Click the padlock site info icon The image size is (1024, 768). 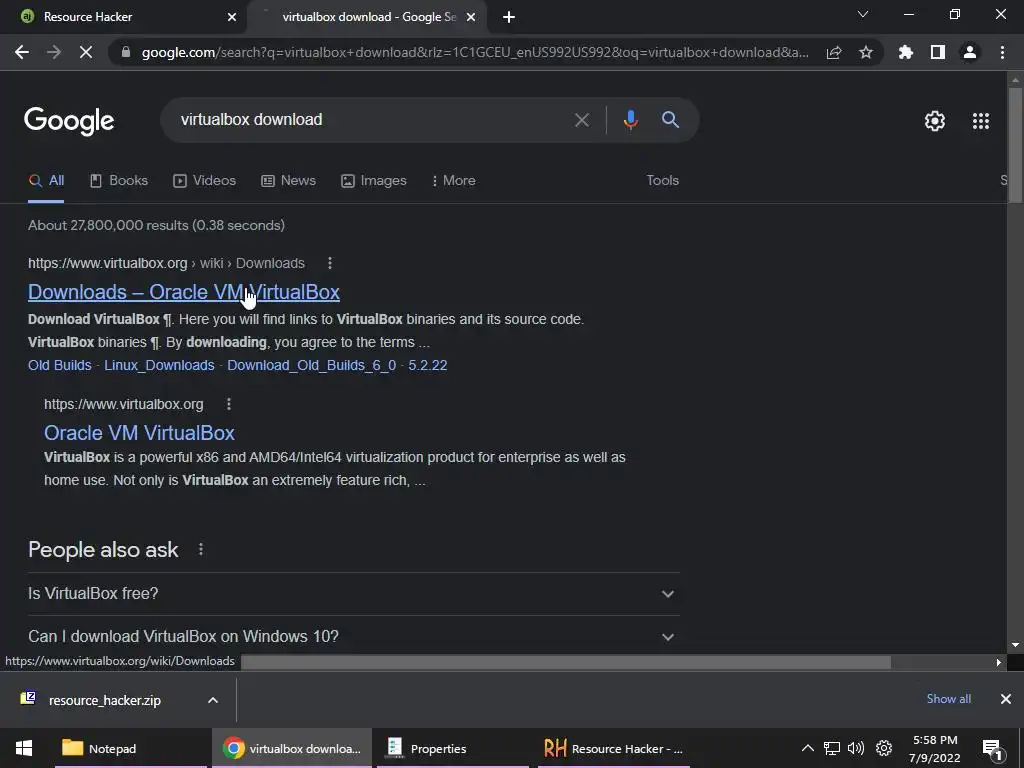click(125, 52)
